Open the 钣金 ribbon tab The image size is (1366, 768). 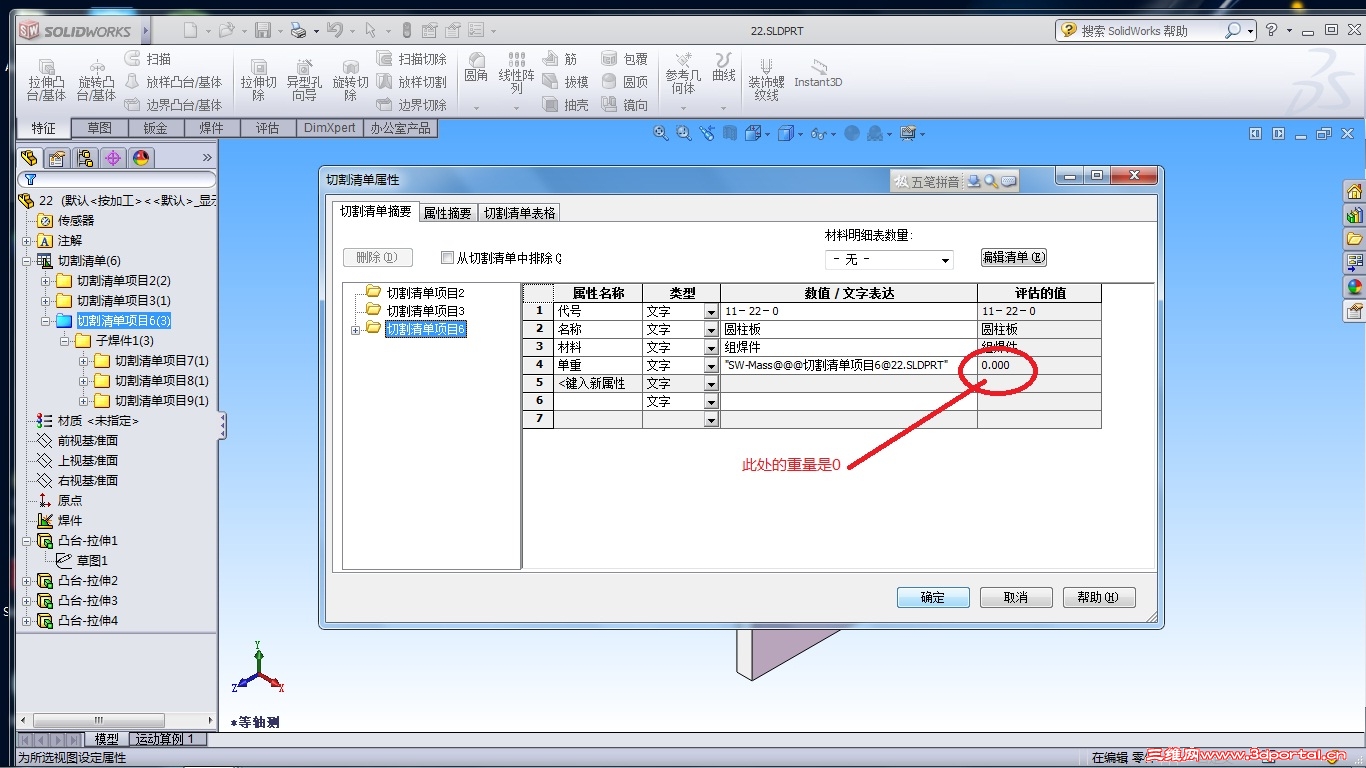[155, 128]
